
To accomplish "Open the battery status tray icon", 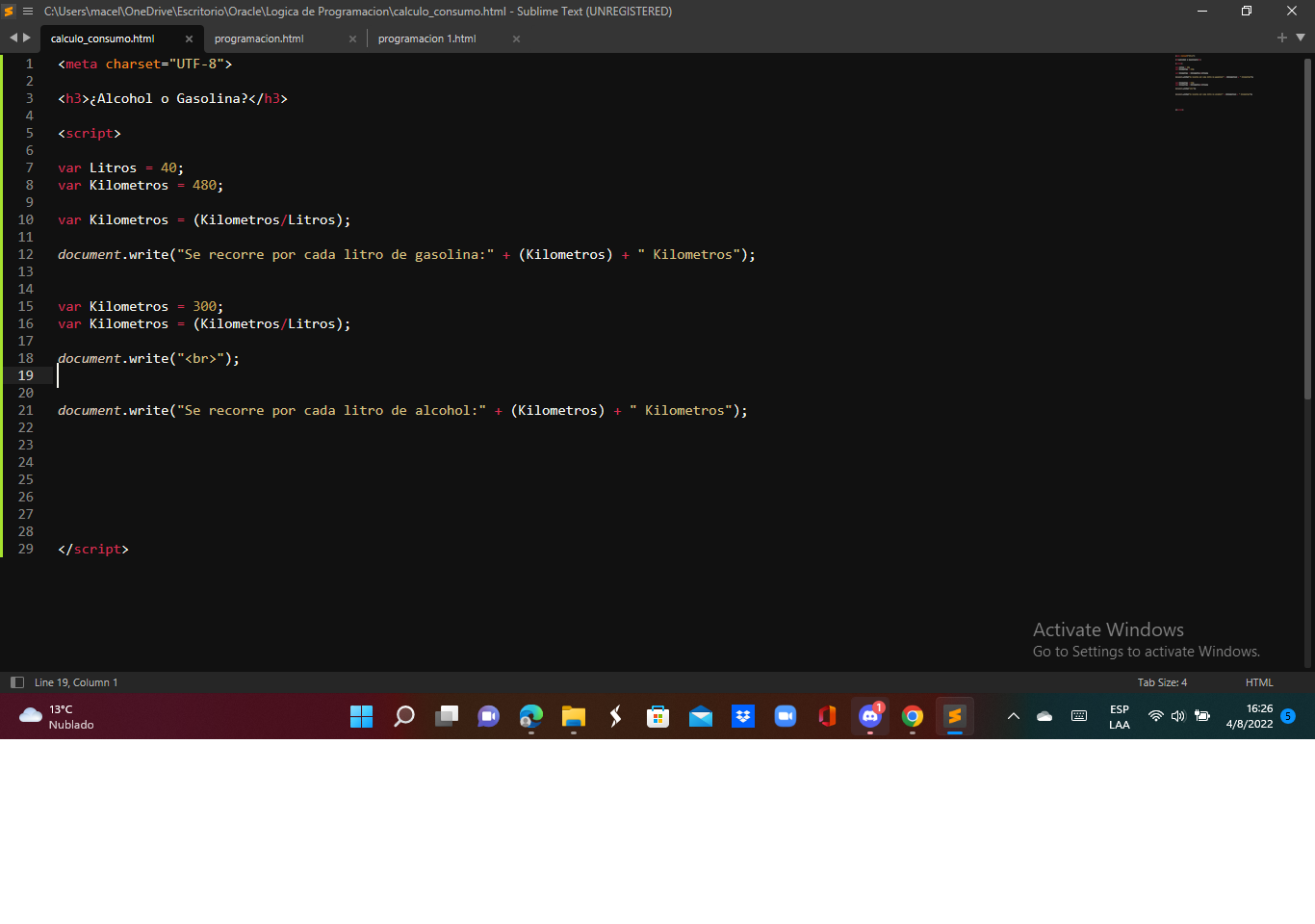I will (1202, 716).
